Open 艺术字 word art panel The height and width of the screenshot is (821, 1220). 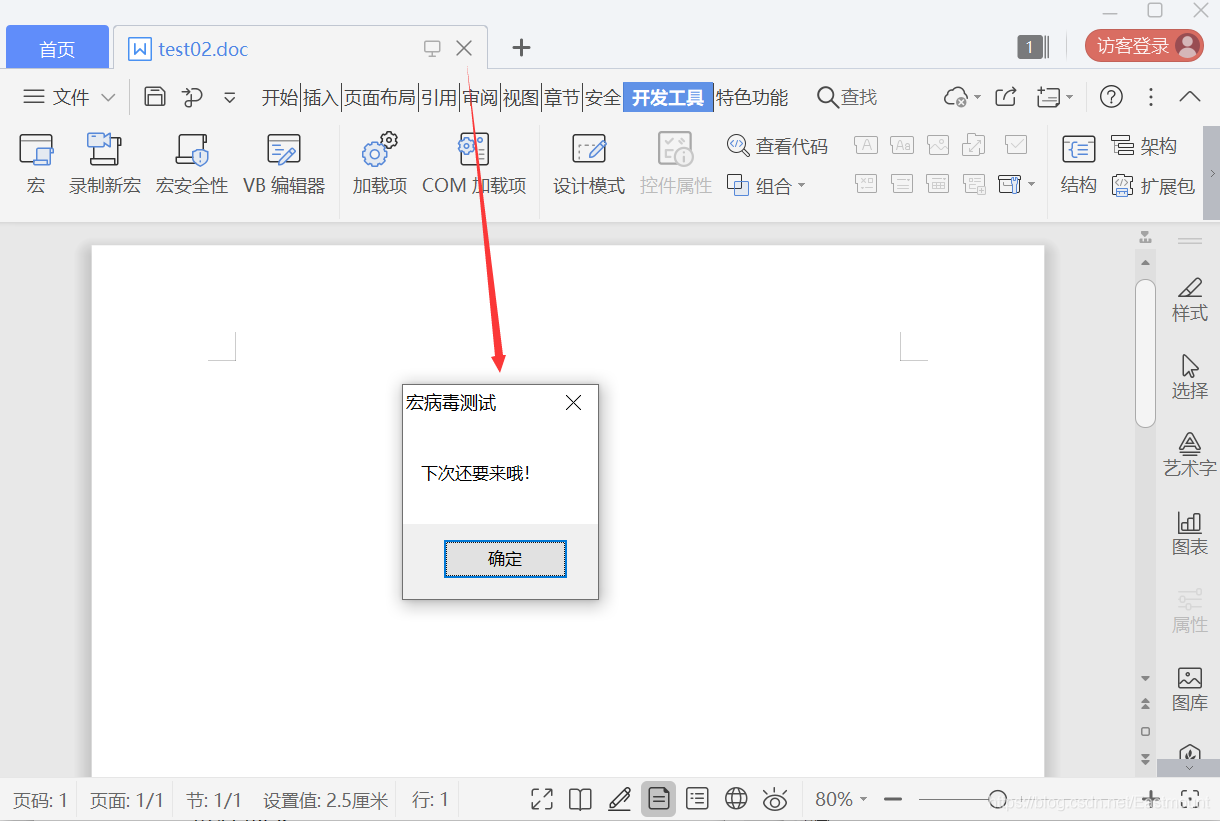[x=1190, y=455]
